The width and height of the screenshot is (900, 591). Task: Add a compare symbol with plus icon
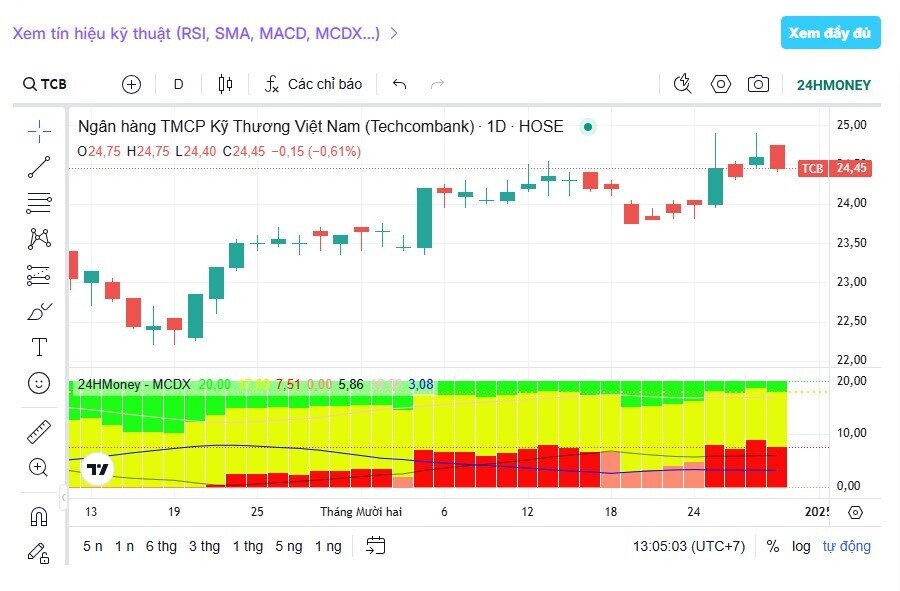coord(131,84)
